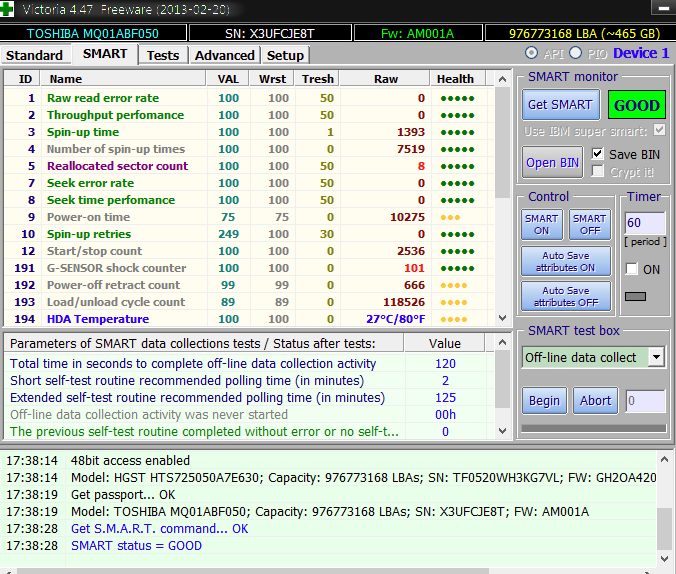Click health dots for Reallocated sector count
Image resolution: width=676 pixels, height=574 pixels.
(456, 166)
